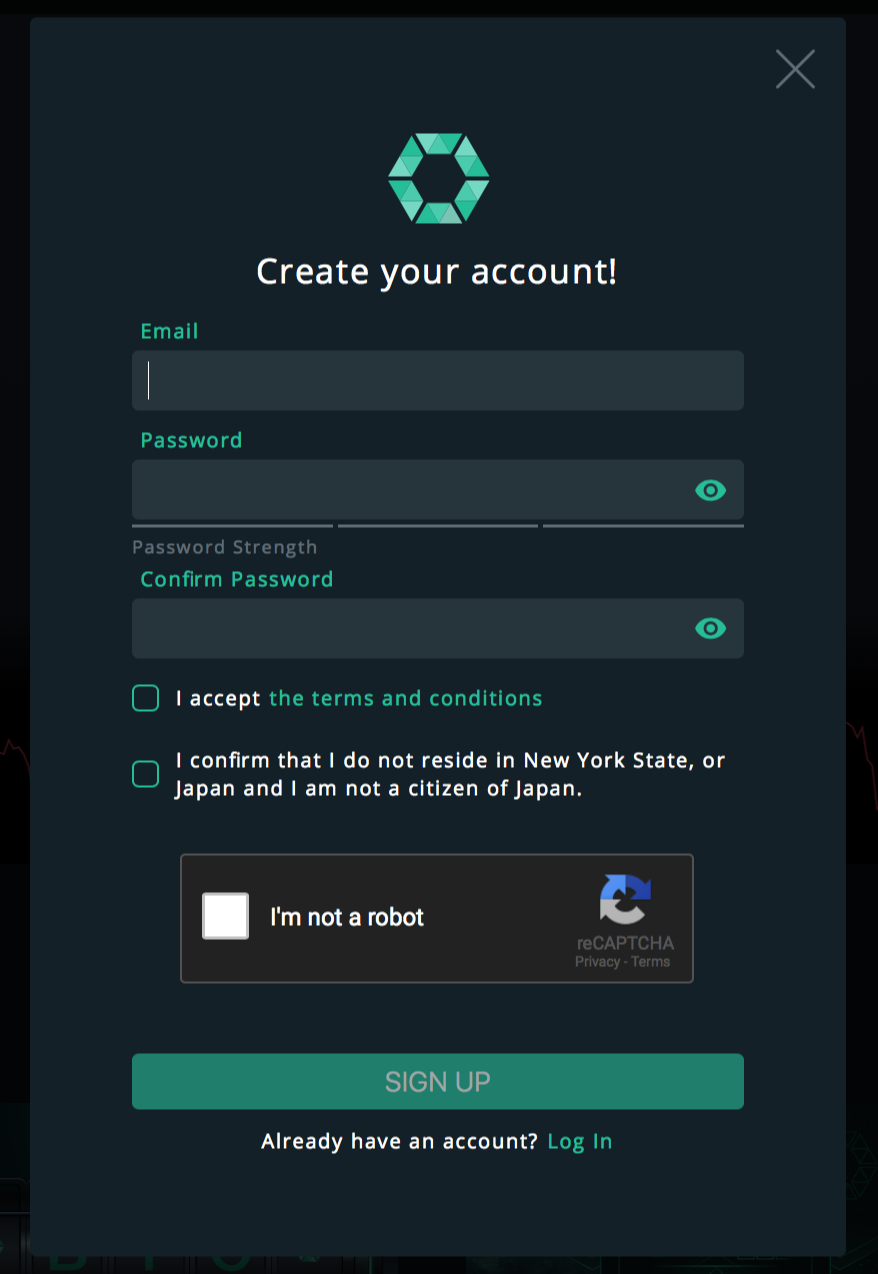The image size is (878, 1274).
Task: Select the Confirm Password field
Action: 438,628
